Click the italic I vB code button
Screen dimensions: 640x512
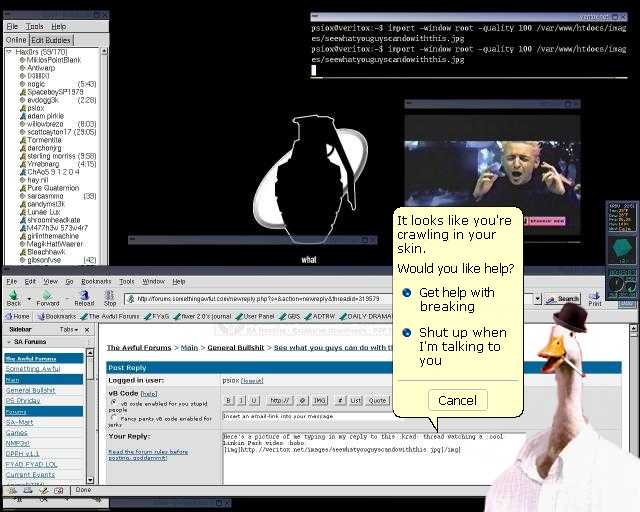(x=241, y=401)
